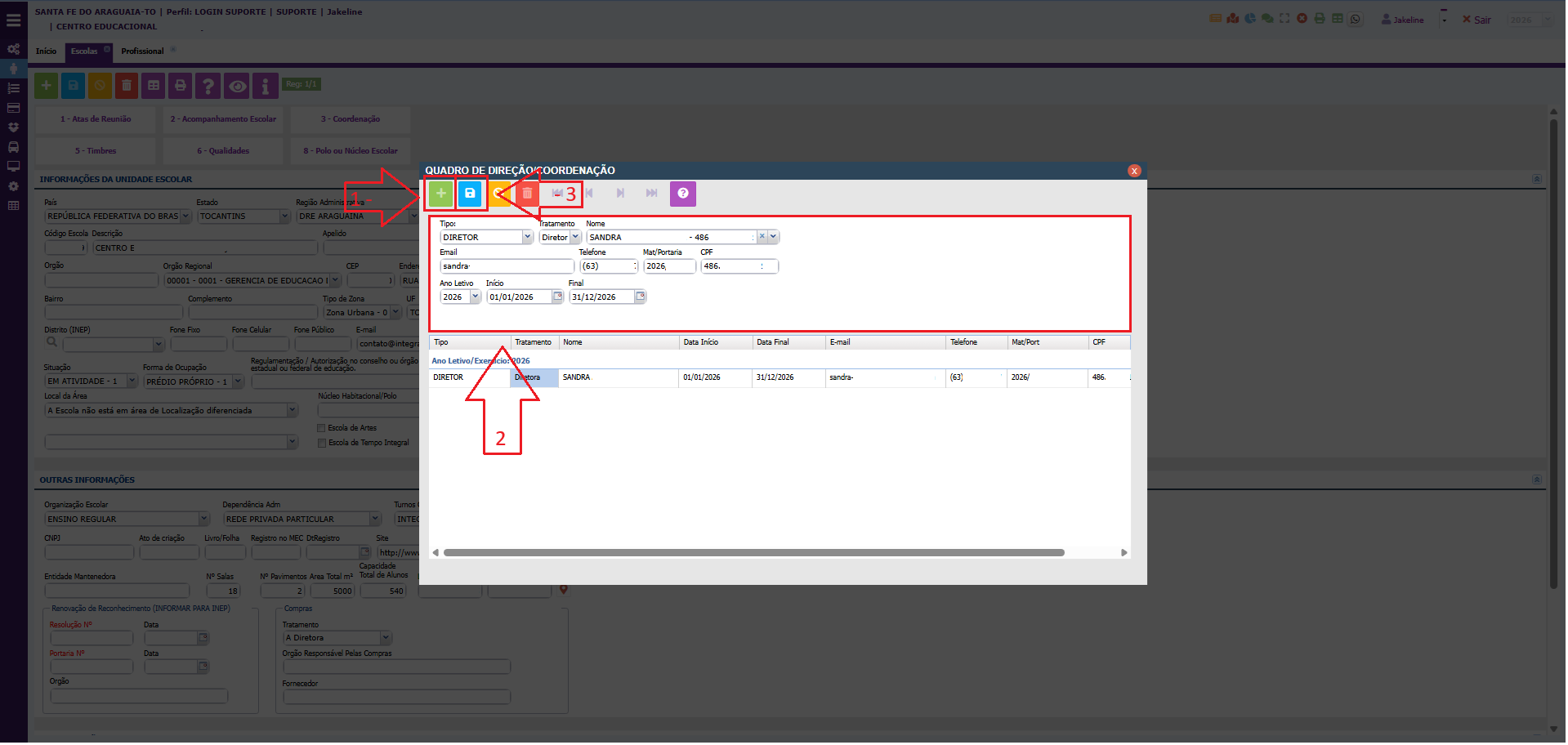Click the next record navigation arrow
This screenshot has height=745, width=1568.
pos(620,194)
